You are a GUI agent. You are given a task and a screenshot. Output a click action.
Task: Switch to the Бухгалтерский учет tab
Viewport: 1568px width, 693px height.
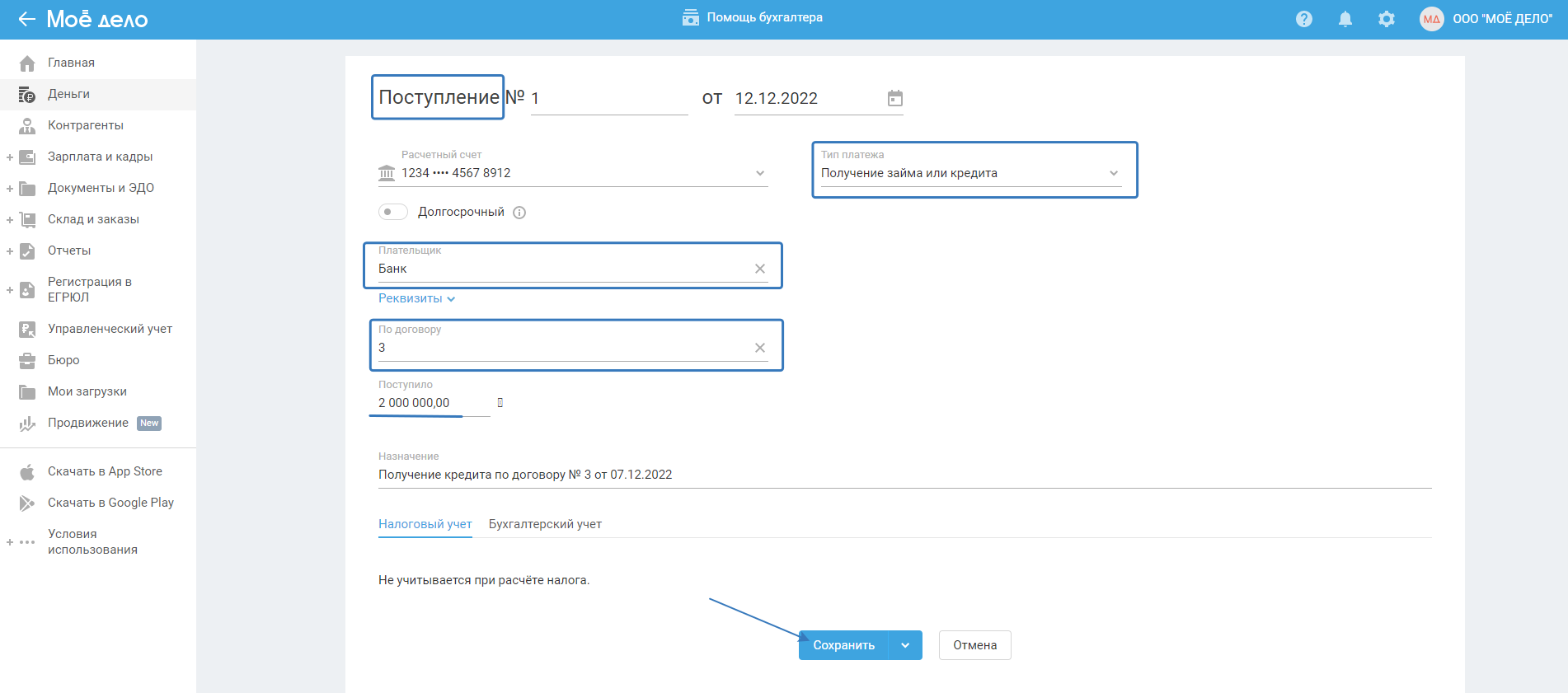point(545,524)
